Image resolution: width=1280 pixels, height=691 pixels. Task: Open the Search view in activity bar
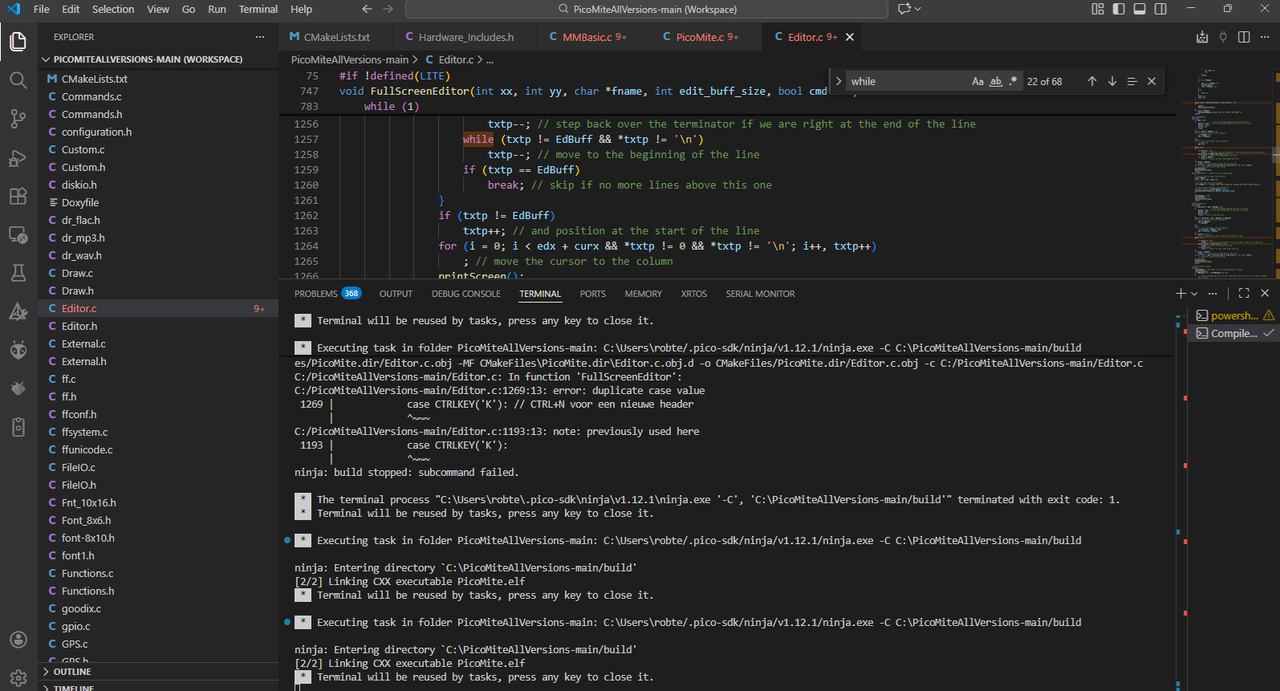click(17, 80)
